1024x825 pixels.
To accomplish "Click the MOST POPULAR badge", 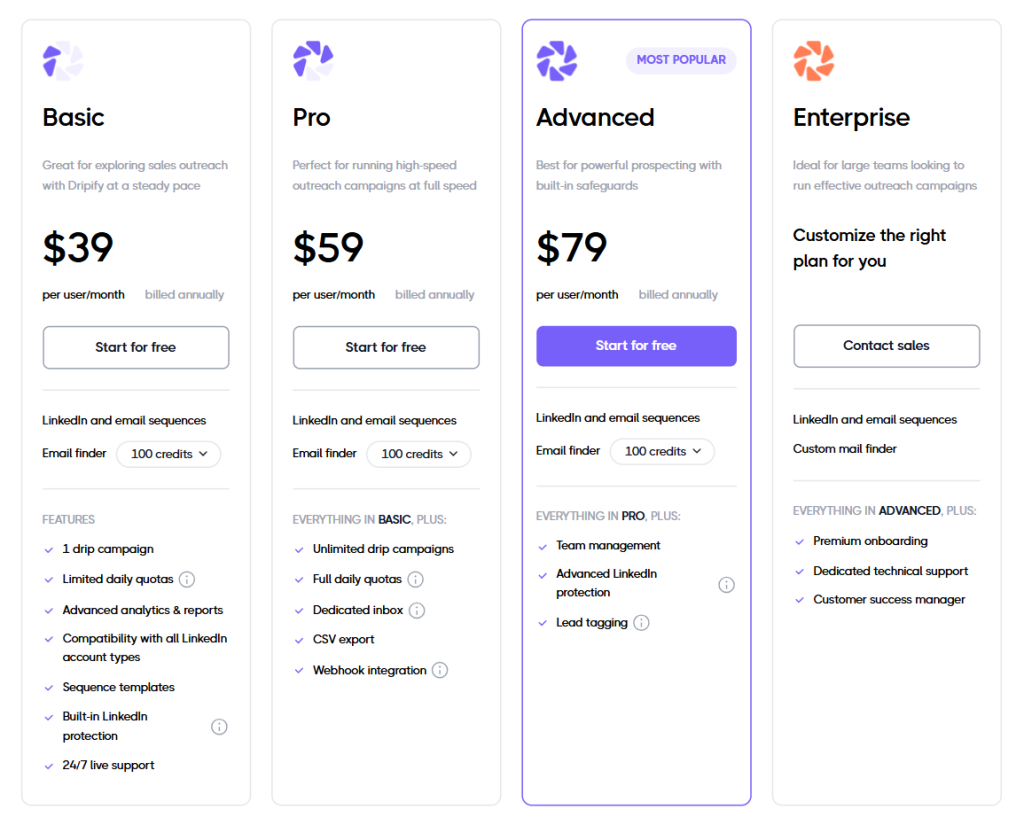I will [x=681, y=60].
